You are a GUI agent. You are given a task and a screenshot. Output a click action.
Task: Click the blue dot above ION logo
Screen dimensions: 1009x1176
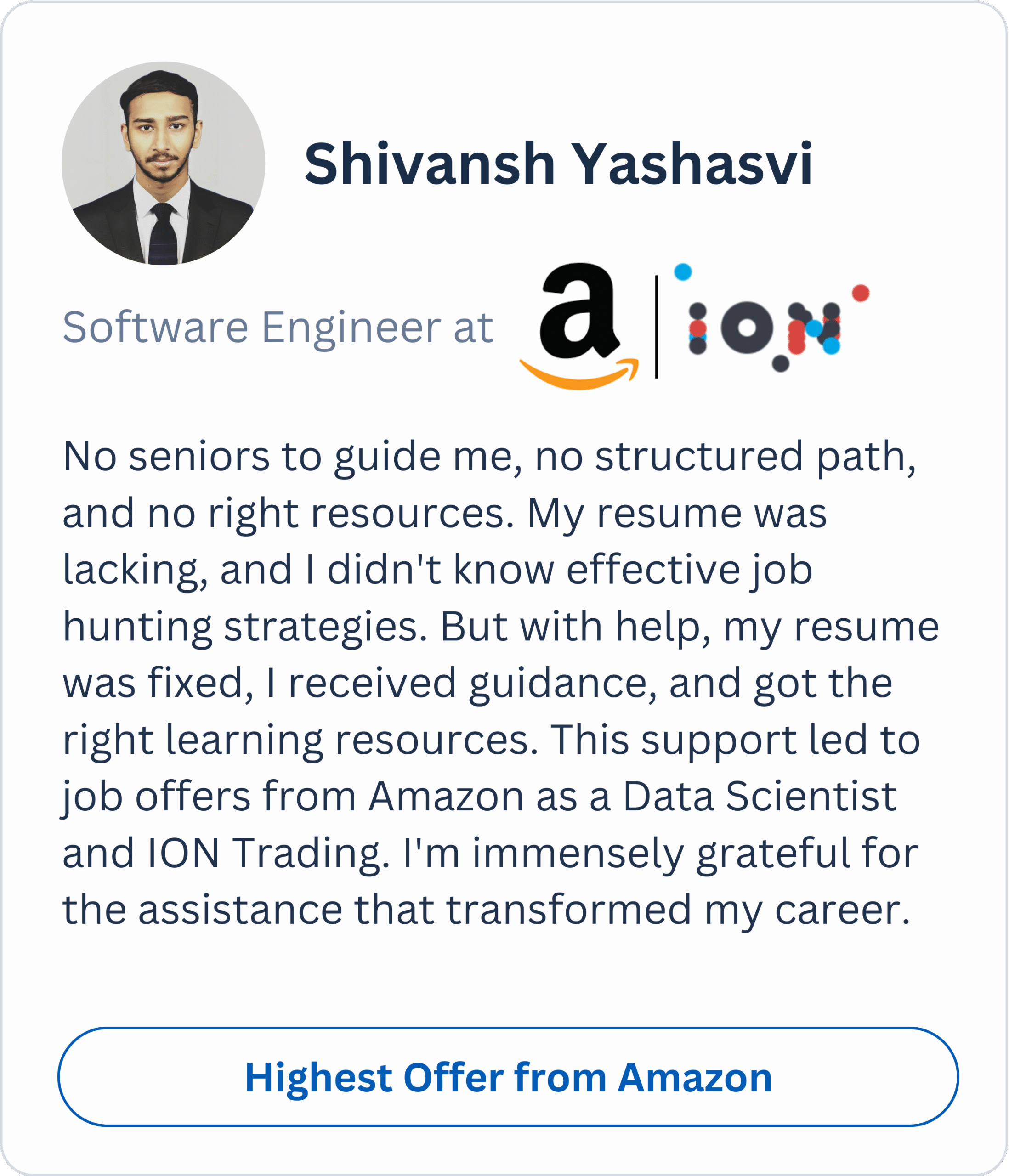pos(682,272)
